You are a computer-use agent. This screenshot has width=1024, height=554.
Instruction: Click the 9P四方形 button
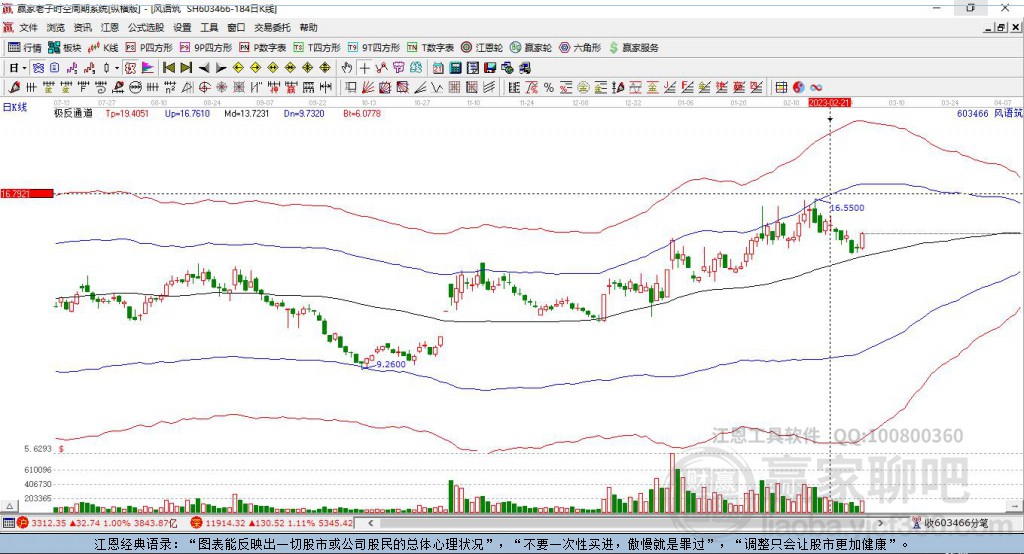click(x=206, y=48)
